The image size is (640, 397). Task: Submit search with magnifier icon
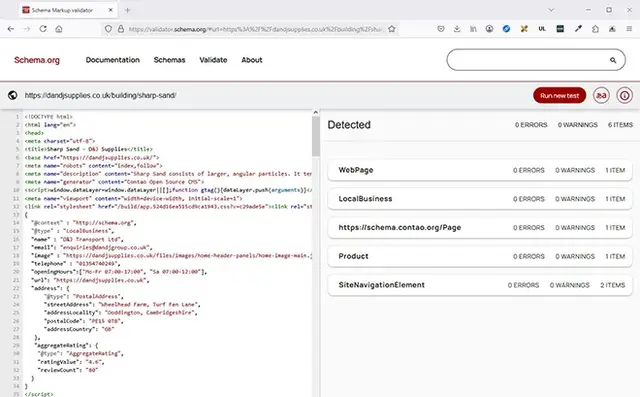(x=613, y=60)
